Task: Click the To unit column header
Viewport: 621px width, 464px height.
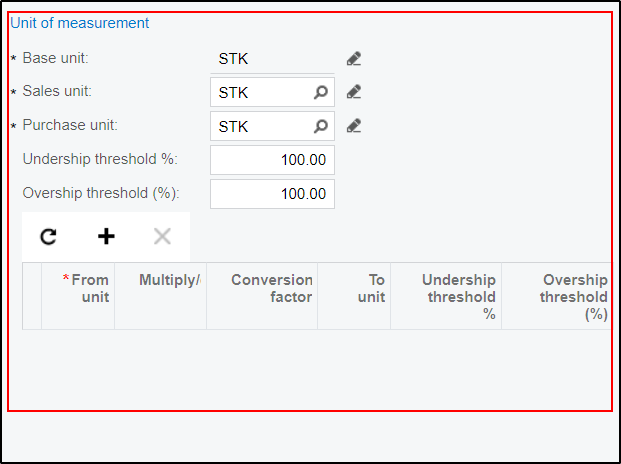Action: [x=370, y=289]
